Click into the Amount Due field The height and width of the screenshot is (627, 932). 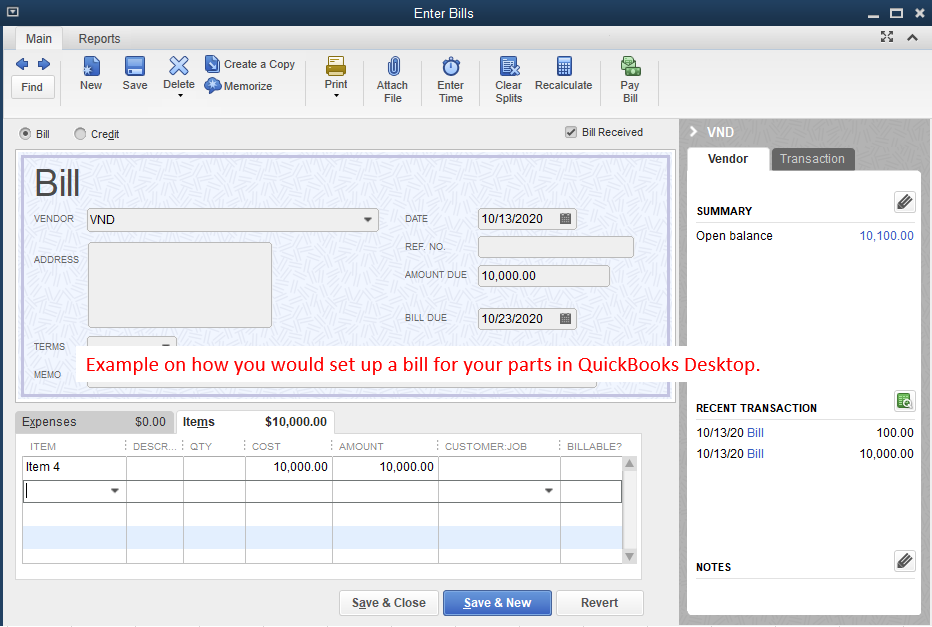coord(544,276)
